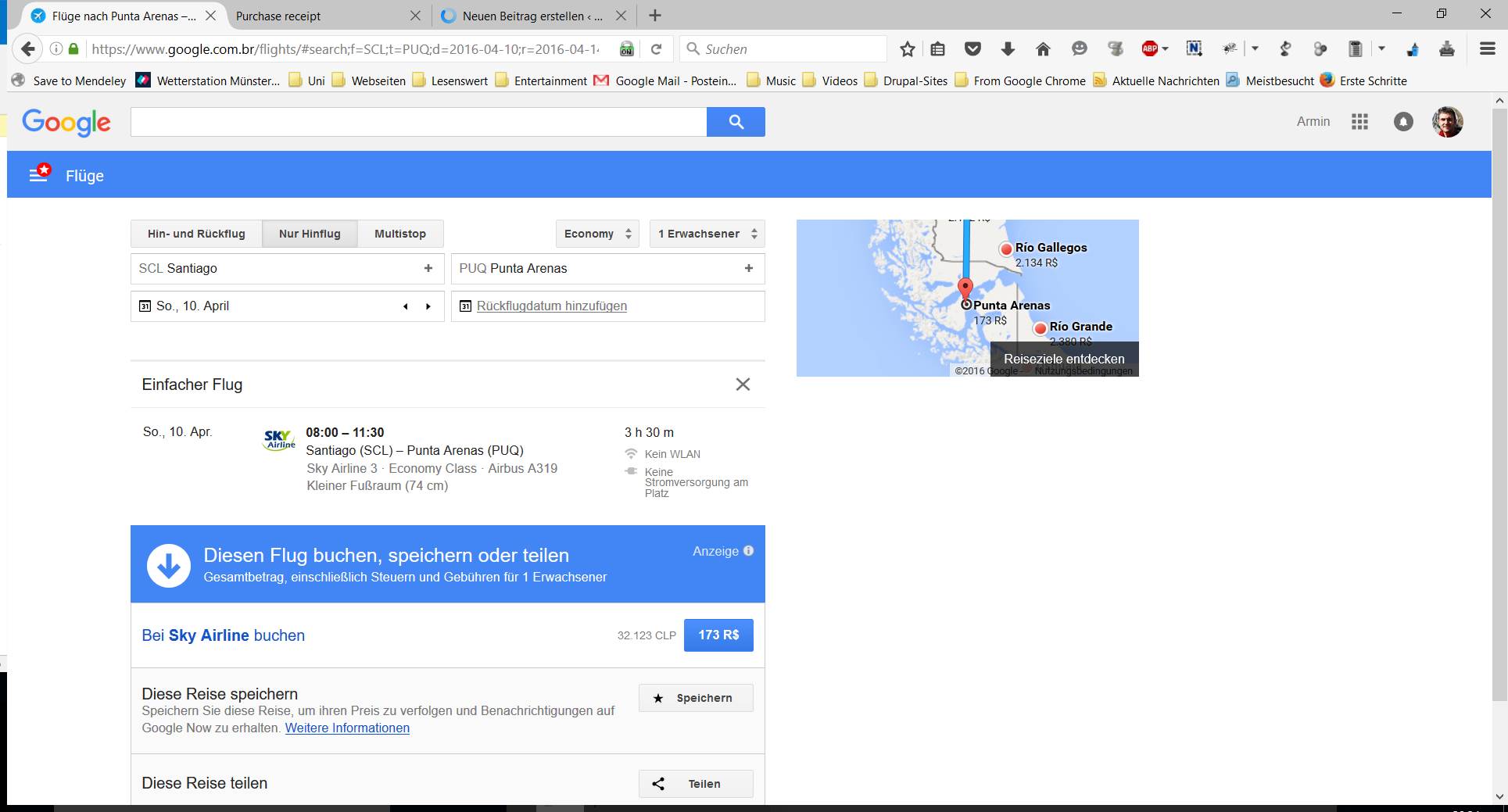Screen dimensions: 1508x812
Task: Click the SCL Santiago origin field
Action: [287, 268]
